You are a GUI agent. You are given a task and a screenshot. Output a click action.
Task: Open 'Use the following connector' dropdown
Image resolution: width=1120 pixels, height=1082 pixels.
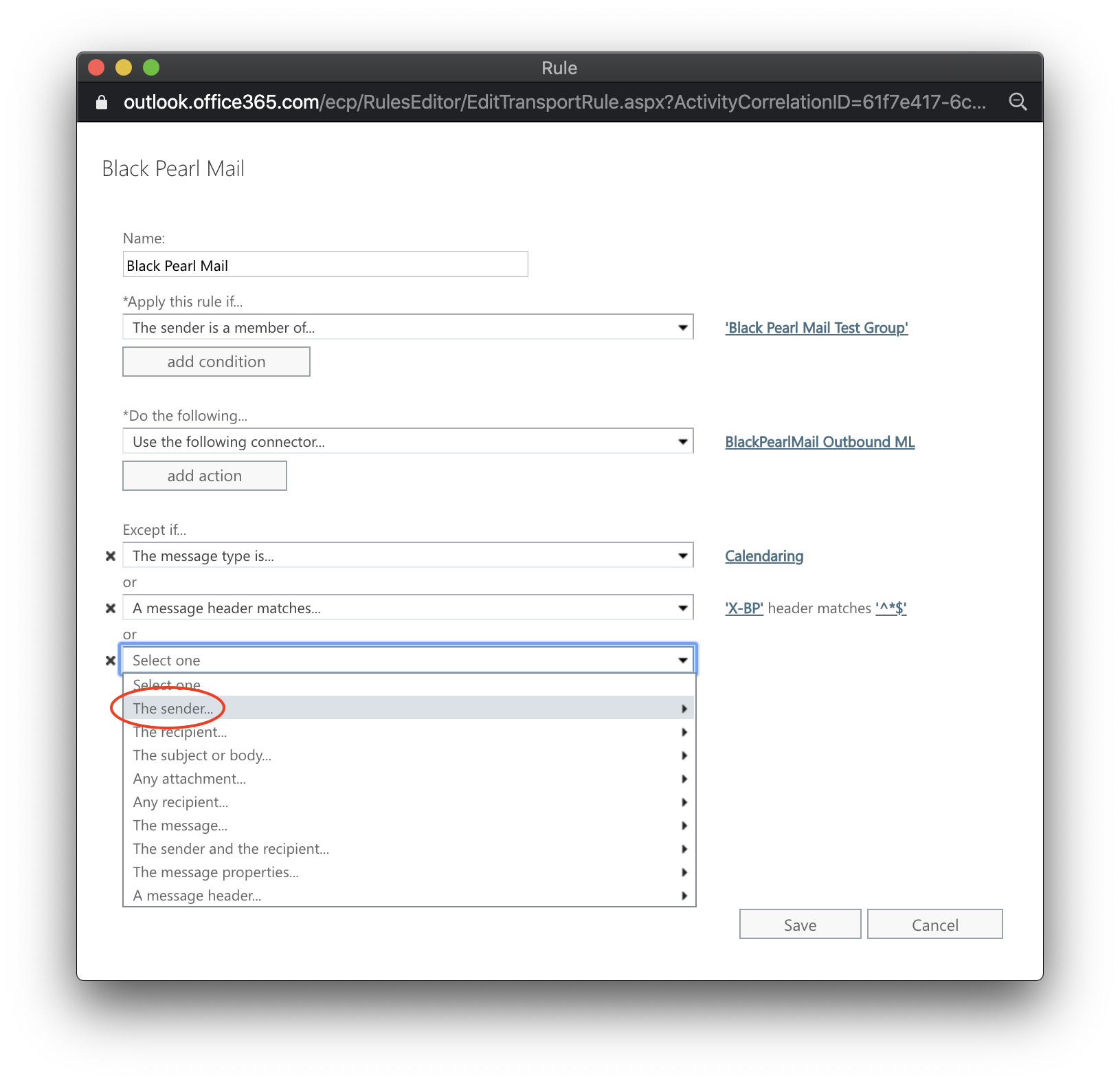(408, 441)
